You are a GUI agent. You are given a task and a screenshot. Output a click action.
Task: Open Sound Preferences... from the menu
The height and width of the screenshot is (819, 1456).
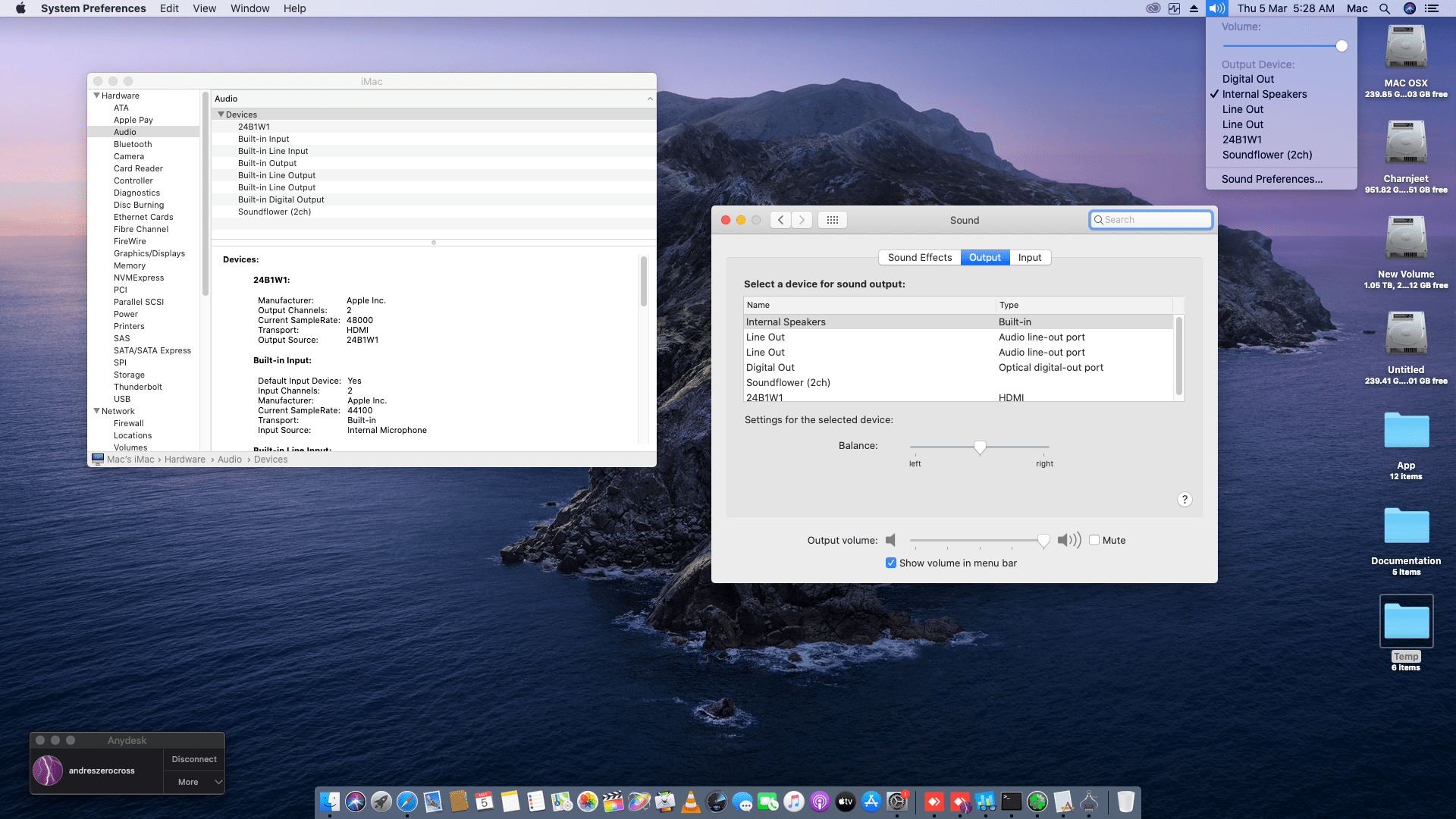click(x=1272, y=179)
